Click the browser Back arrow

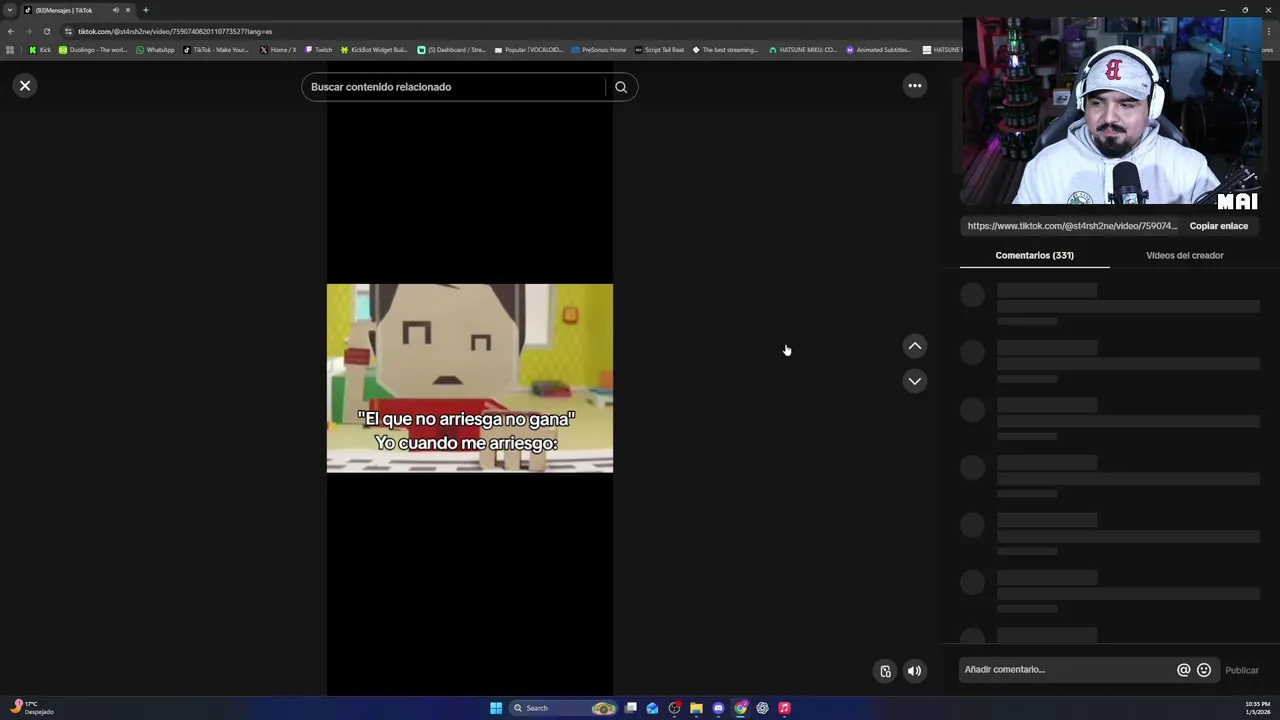point(11,31)
